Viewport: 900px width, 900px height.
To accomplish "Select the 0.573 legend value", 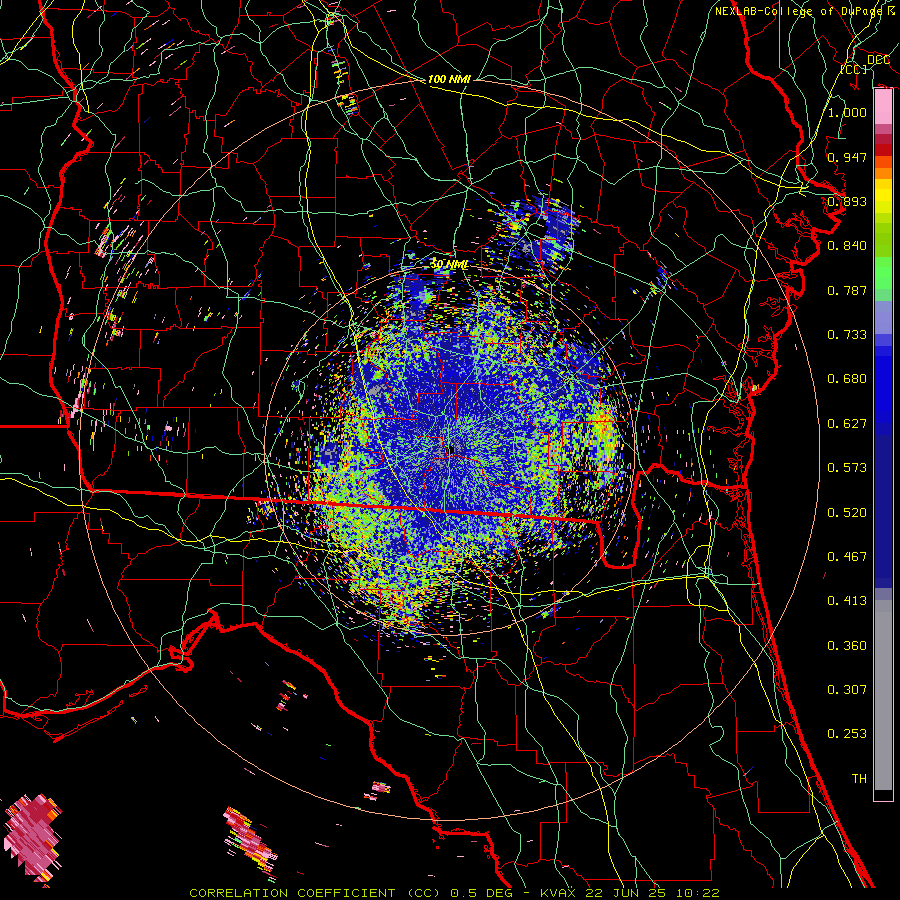I will pos(847,468).
